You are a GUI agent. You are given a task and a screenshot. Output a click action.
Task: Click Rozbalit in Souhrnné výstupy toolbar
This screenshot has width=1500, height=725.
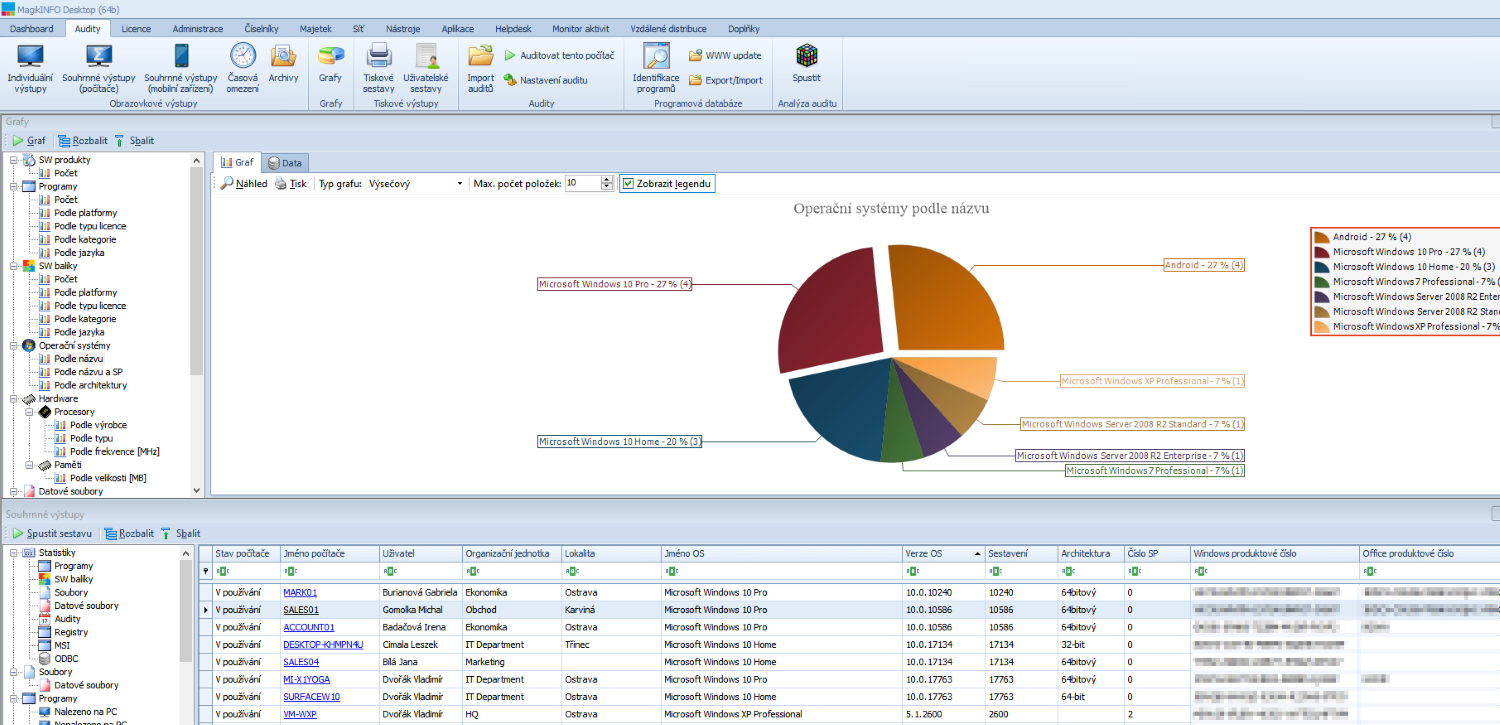pos(129,534)
